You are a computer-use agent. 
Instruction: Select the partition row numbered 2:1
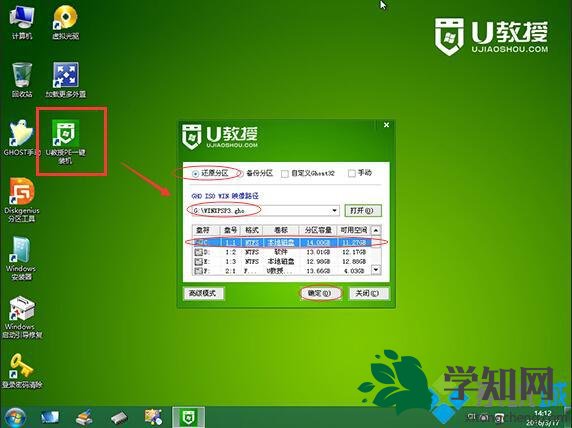point(282,271)
